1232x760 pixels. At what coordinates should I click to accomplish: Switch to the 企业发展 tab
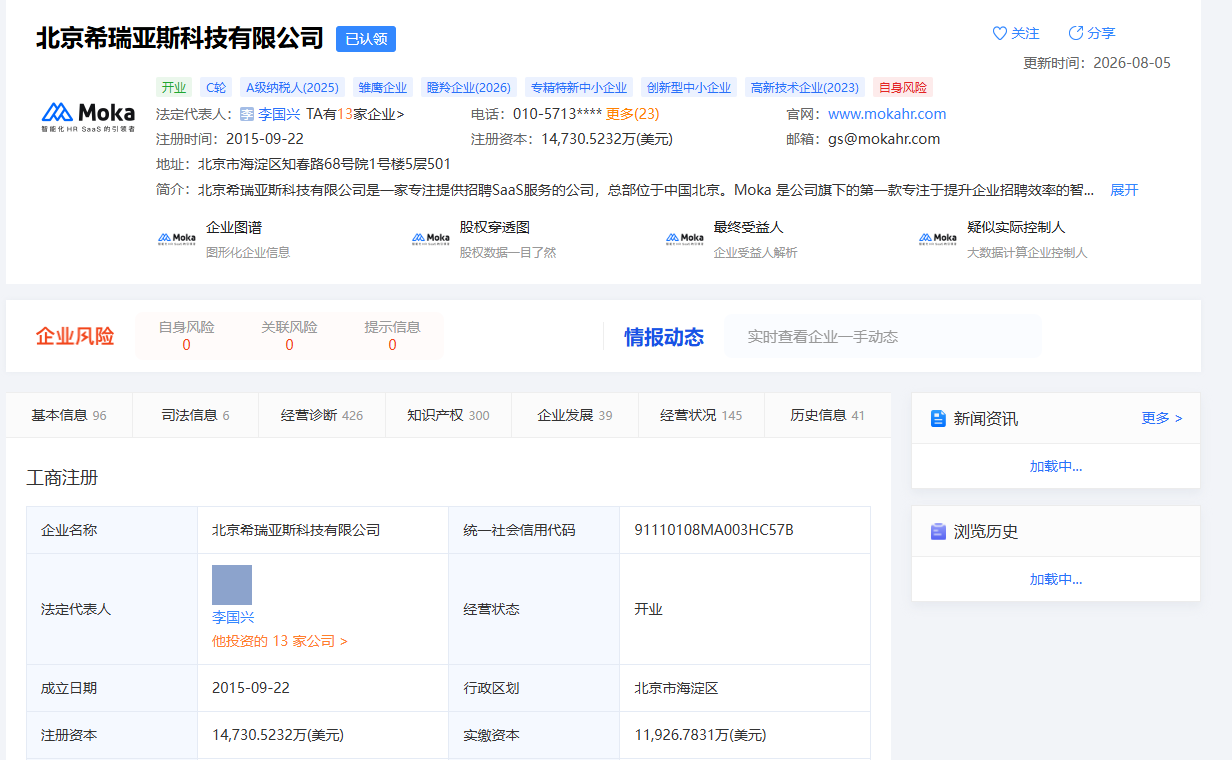[575, 415]
